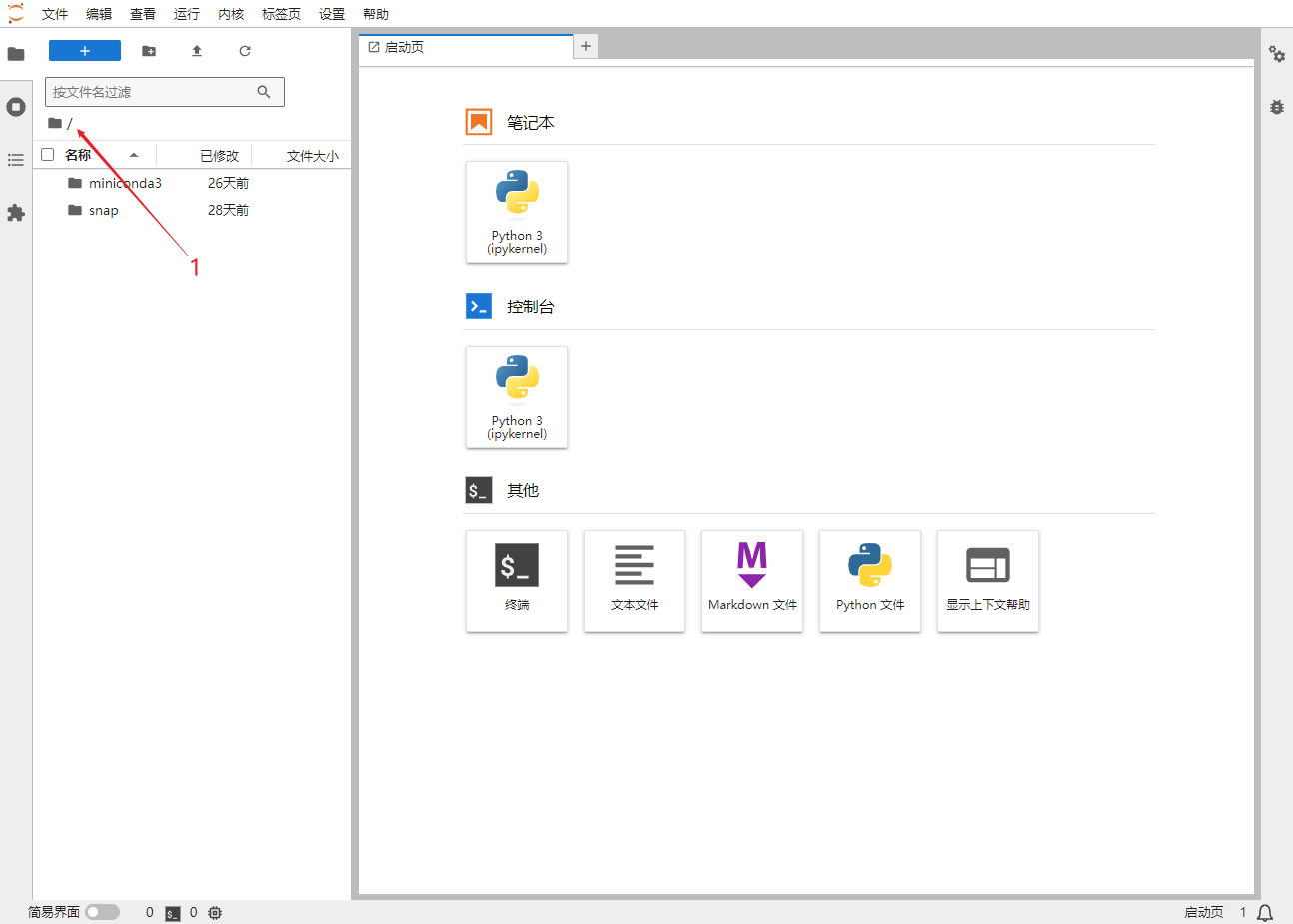Launch Python 3 notebook under 笔记本
Image resolution: width=1293 pixels, height=924 pixels.
(517, 212)
